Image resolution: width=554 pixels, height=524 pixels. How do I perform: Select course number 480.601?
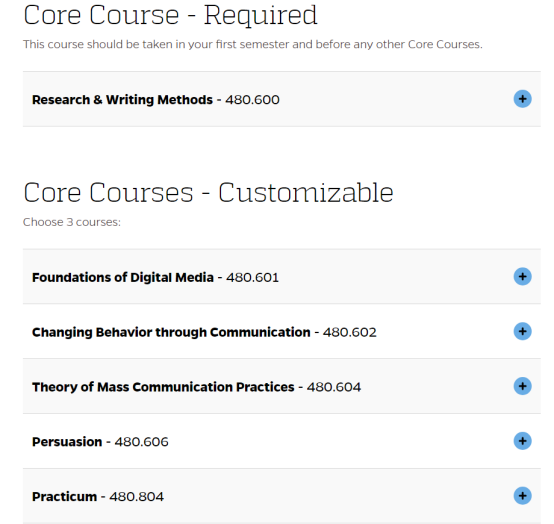click(252, 278)
